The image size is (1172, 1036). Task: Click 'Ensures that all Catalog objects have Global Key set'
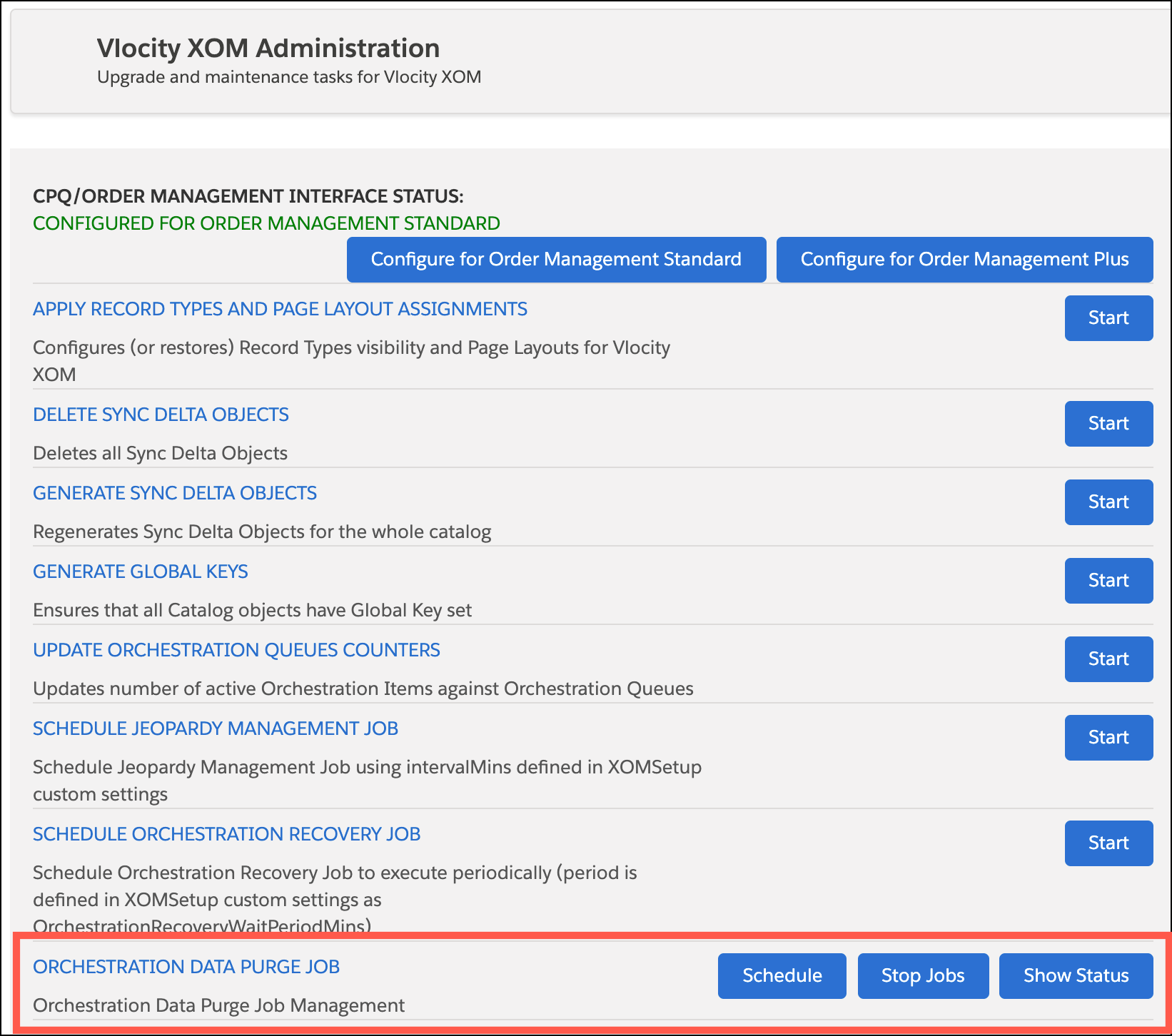(x=252, y=610)
